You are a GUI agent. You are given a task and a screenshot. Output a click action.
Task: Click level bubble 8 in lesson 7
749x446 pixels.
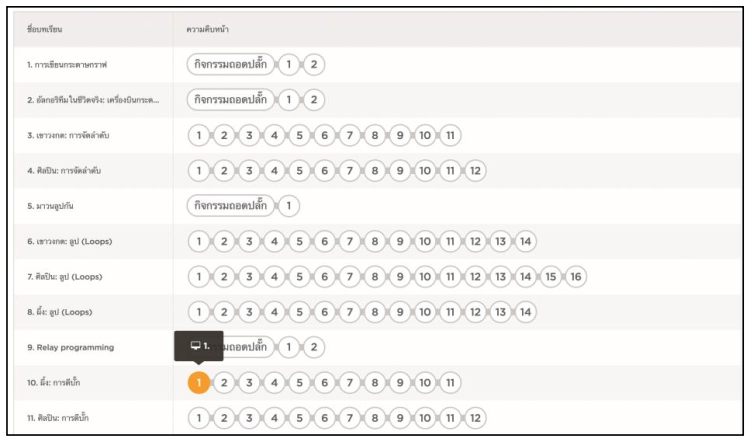click(374, 276)
